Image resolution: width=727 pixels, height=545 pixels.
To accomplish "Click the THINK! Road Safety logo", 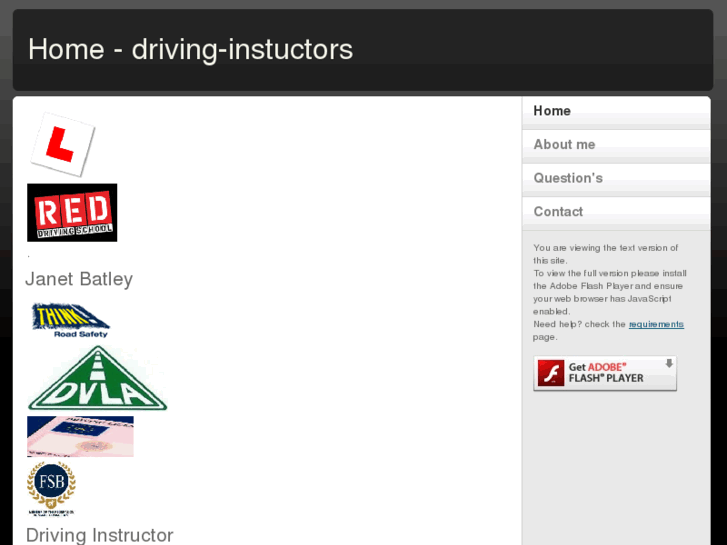I will 70,320.
